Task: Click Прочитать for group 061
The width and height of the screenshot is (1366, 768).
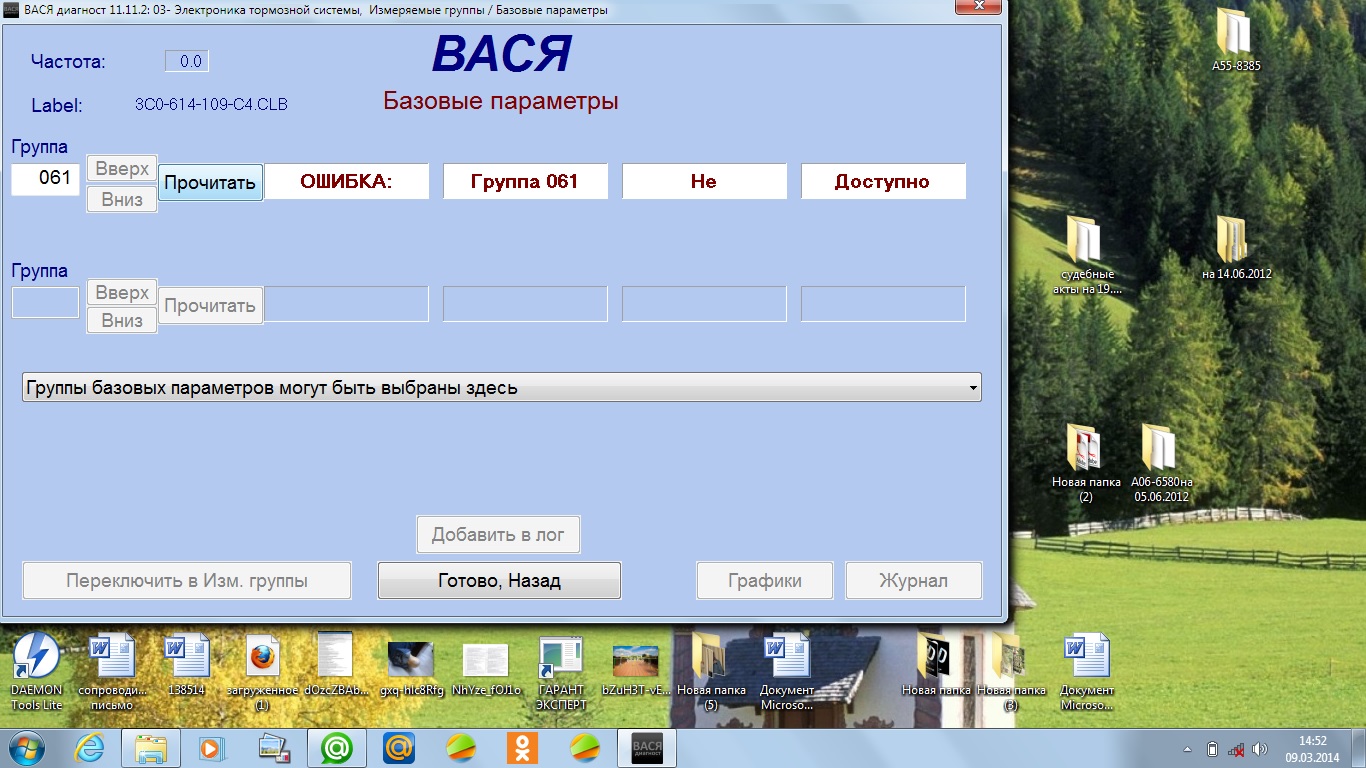Action: point(210,183)
